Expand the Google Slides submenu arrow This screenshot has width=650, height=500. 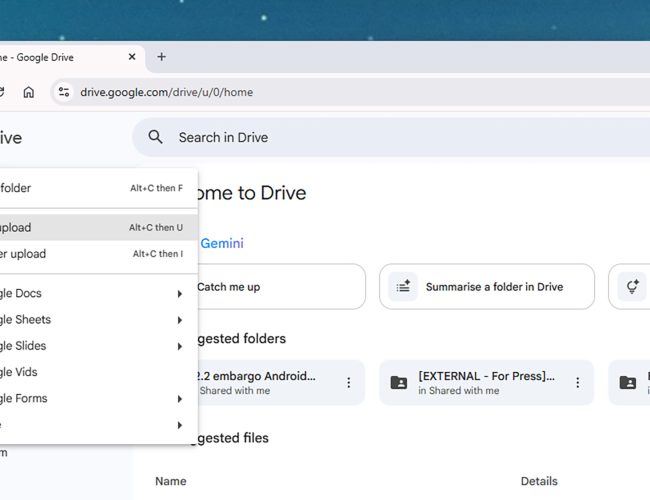[179, 346]
